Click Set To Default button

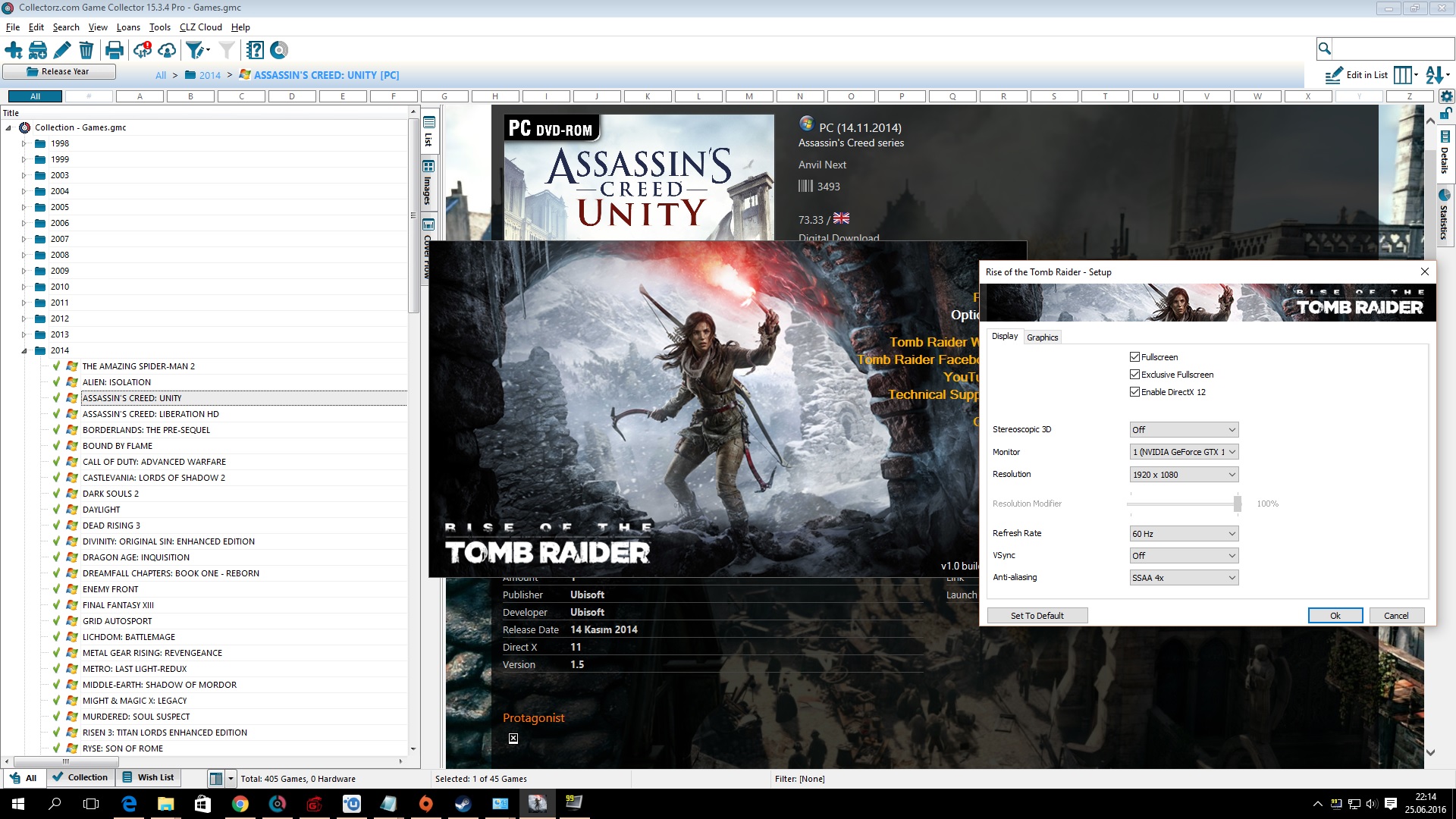(x=1037, y=616)
